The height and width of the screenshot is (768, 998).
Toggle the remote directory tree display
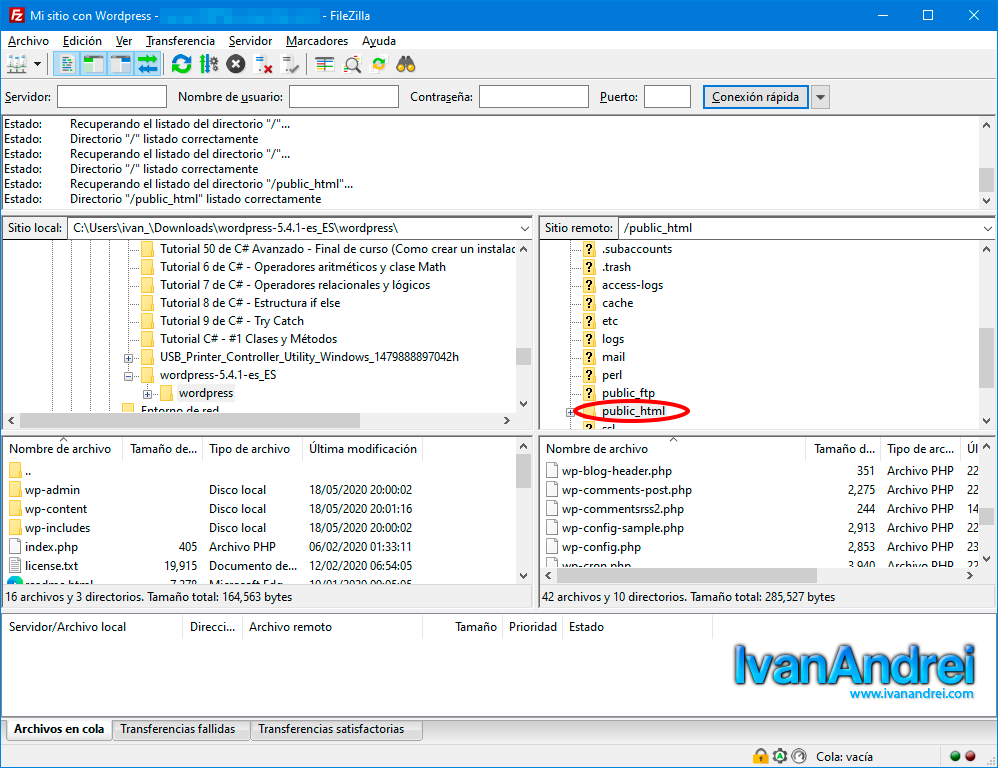click(120, 64)
